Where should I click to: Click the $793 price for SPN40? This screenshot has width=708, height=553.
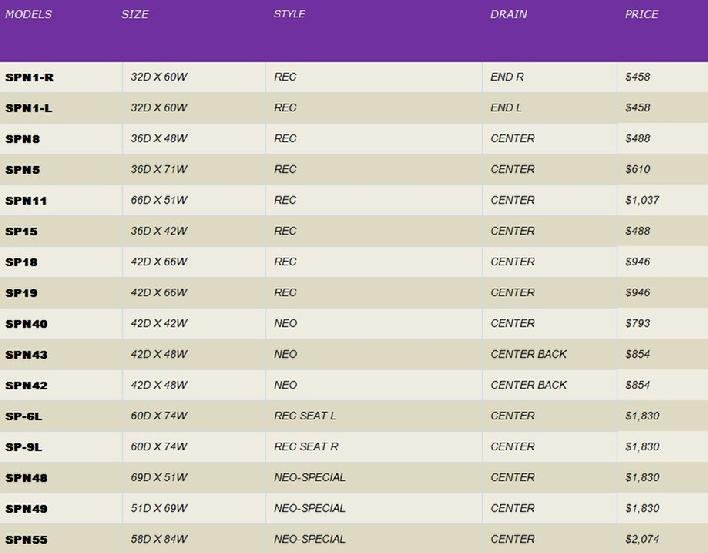tap(637, 324)
